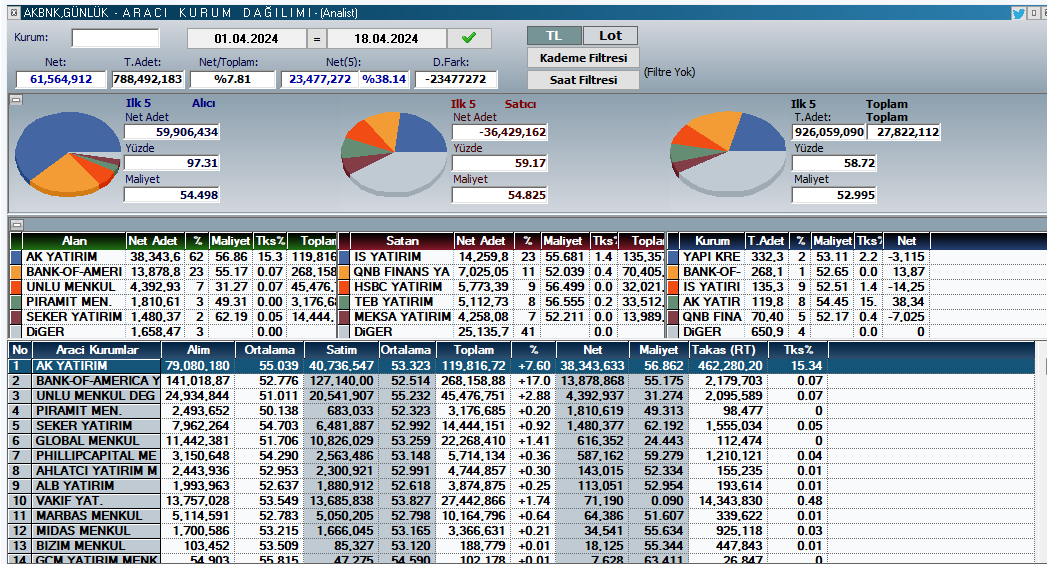The image size is (1047, 564).
Task: Sort main table by Toplam column
Action: 473,350
